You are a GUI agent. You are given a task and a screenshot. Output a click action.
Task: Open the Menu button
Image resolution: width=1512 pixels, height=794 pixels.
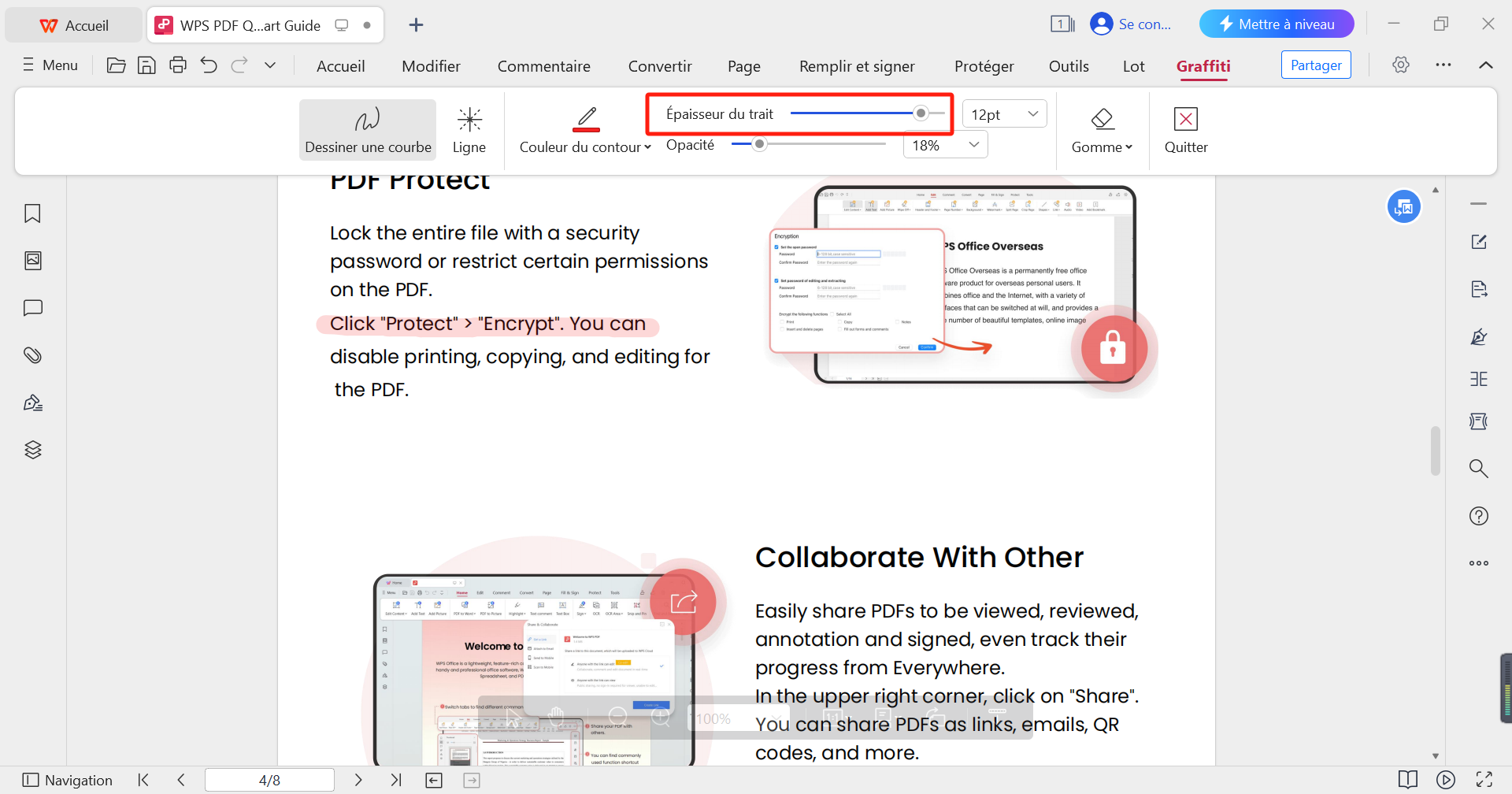click(x=50, y=65)
